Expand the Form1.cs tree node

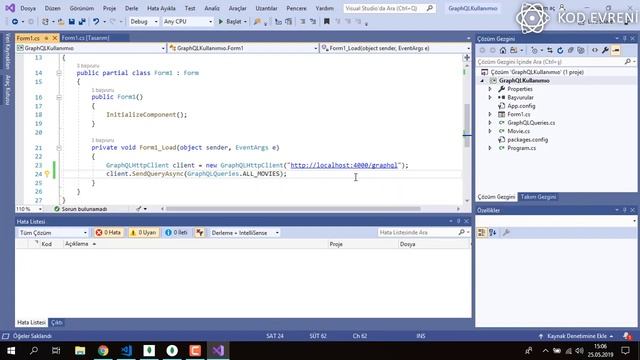490,114
